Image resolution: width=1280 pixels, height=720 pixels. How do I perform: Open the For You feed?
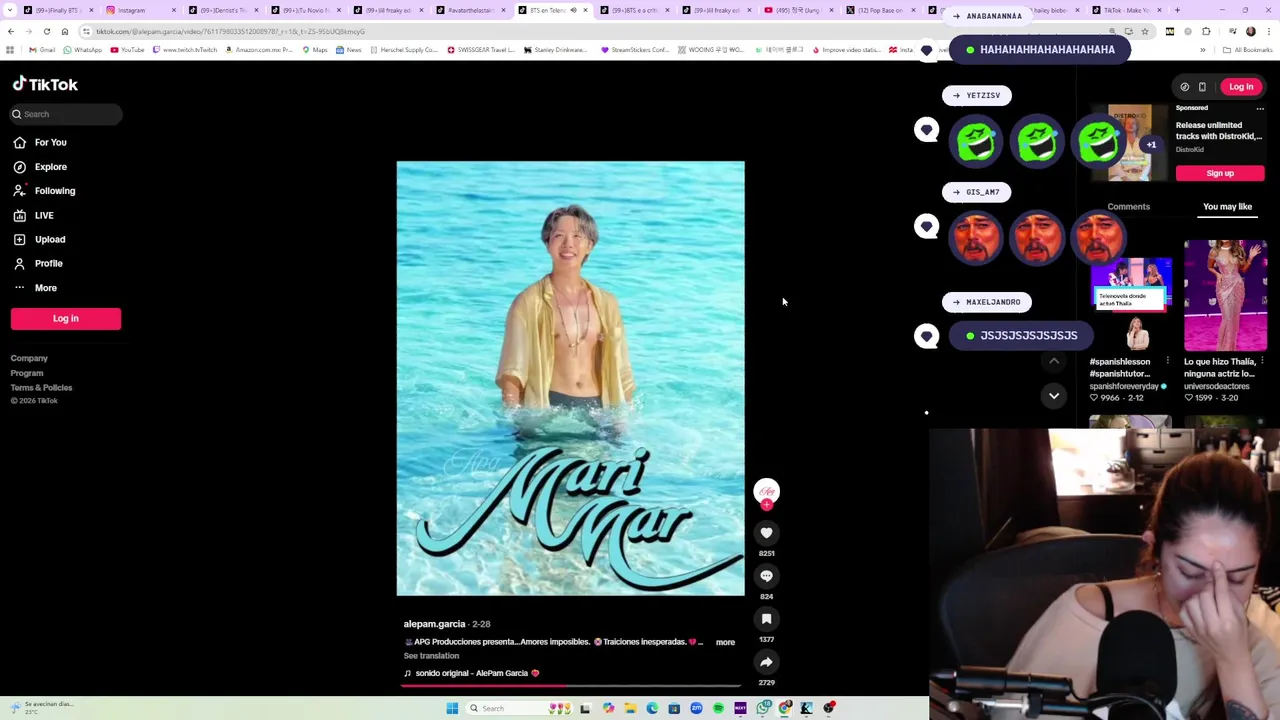point(40,142)
